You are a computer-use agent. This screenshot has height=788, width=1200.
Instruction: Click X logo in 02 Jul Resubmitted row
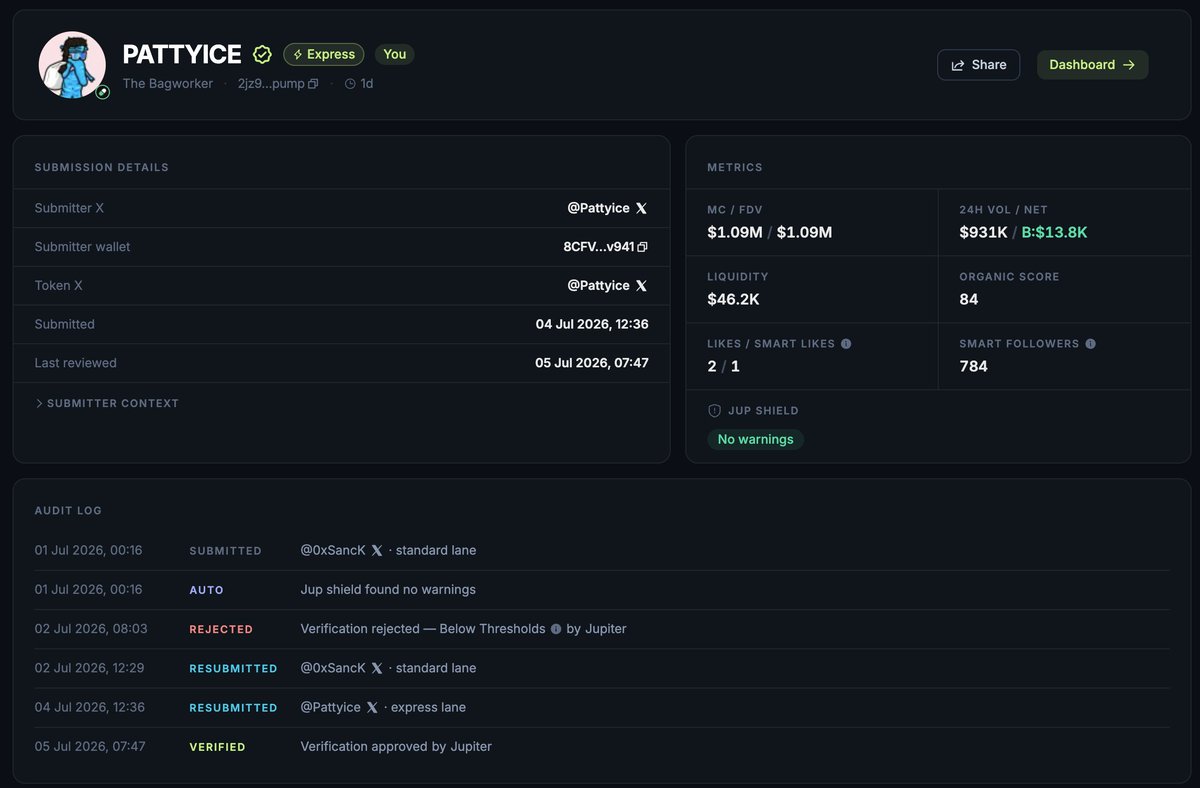(x=377, y=668)
